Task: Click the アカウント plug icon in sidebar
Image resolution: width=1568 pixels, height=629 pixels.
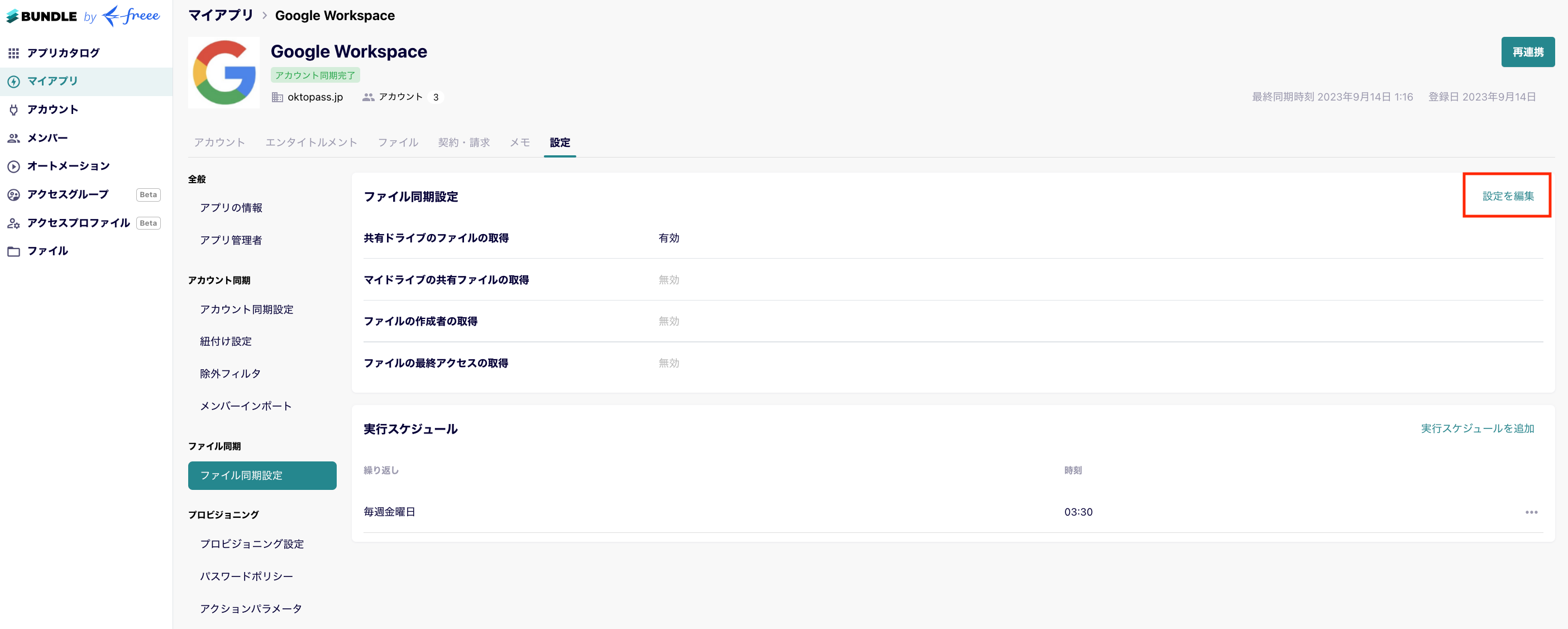Action: (13, 109)
